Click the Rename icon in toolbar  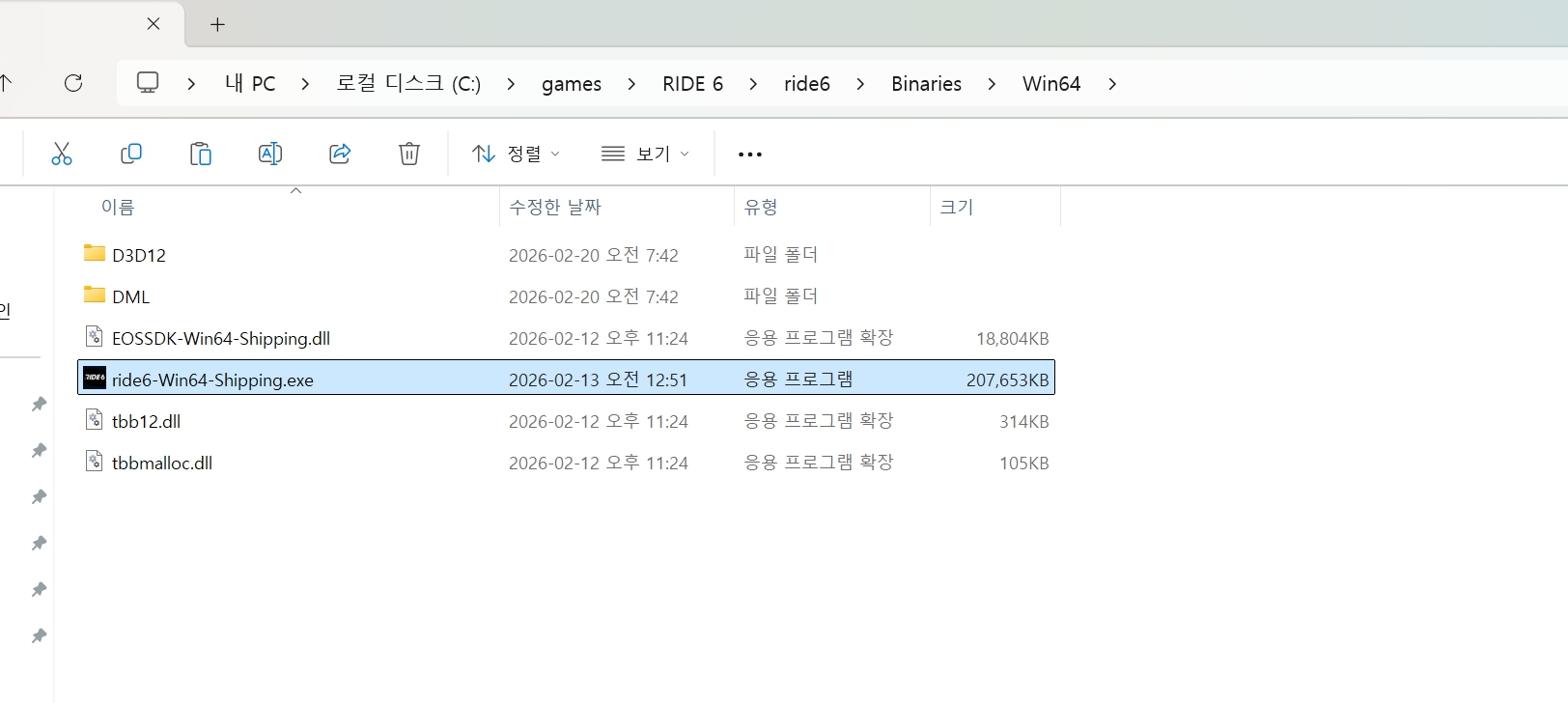(270, 154)
